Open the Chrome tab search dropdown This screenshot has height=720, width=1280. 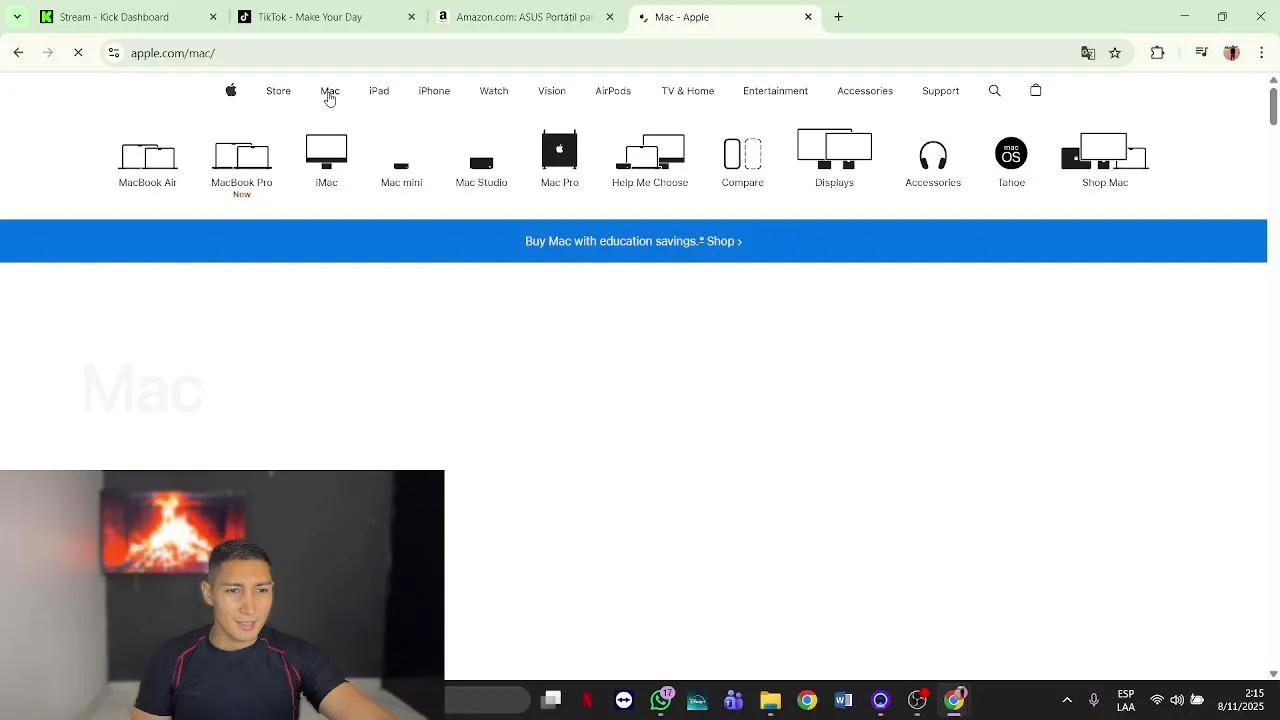point(17,17)
